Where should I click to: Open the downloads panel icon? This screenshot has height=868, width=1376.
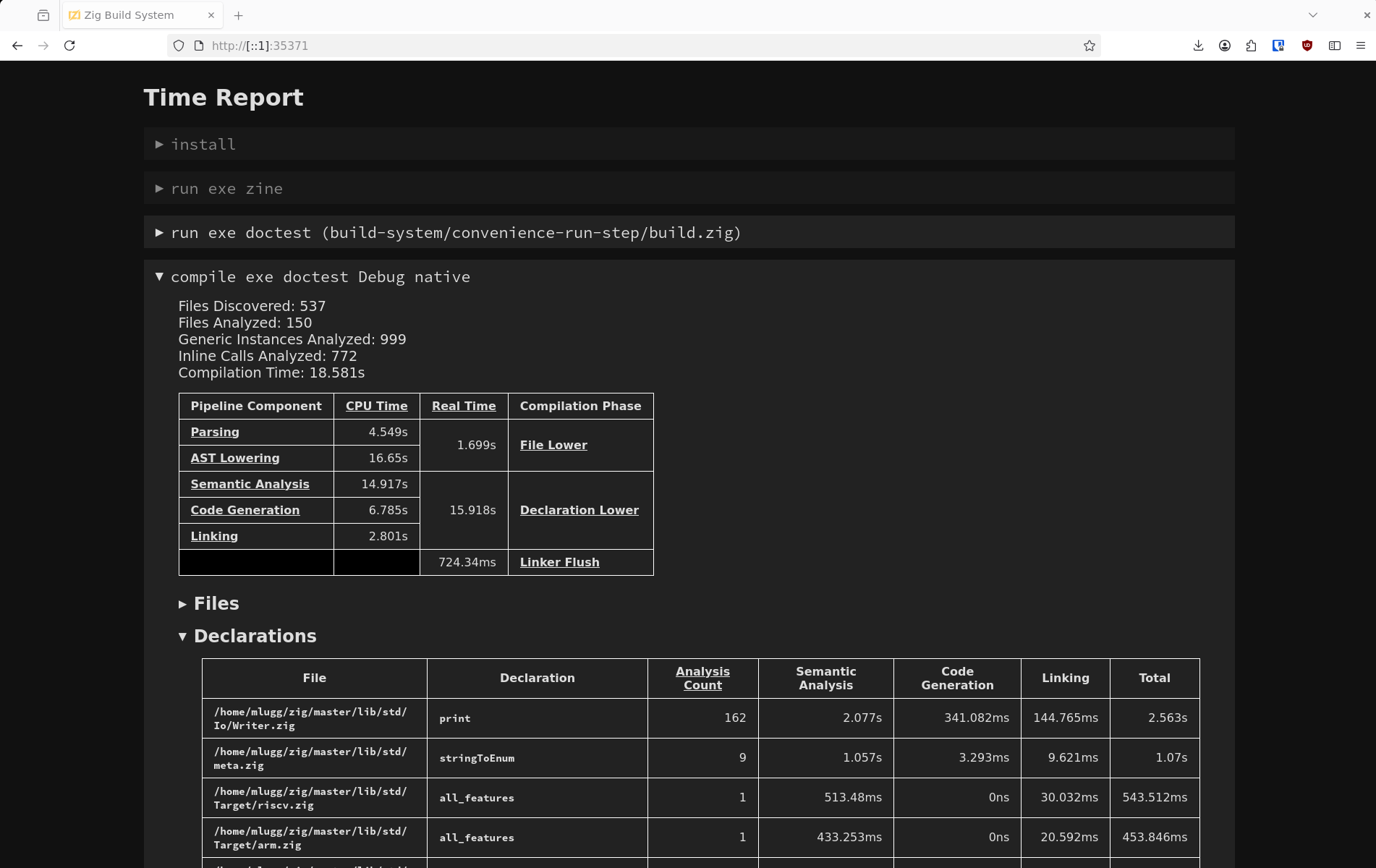coord(1197,45)
